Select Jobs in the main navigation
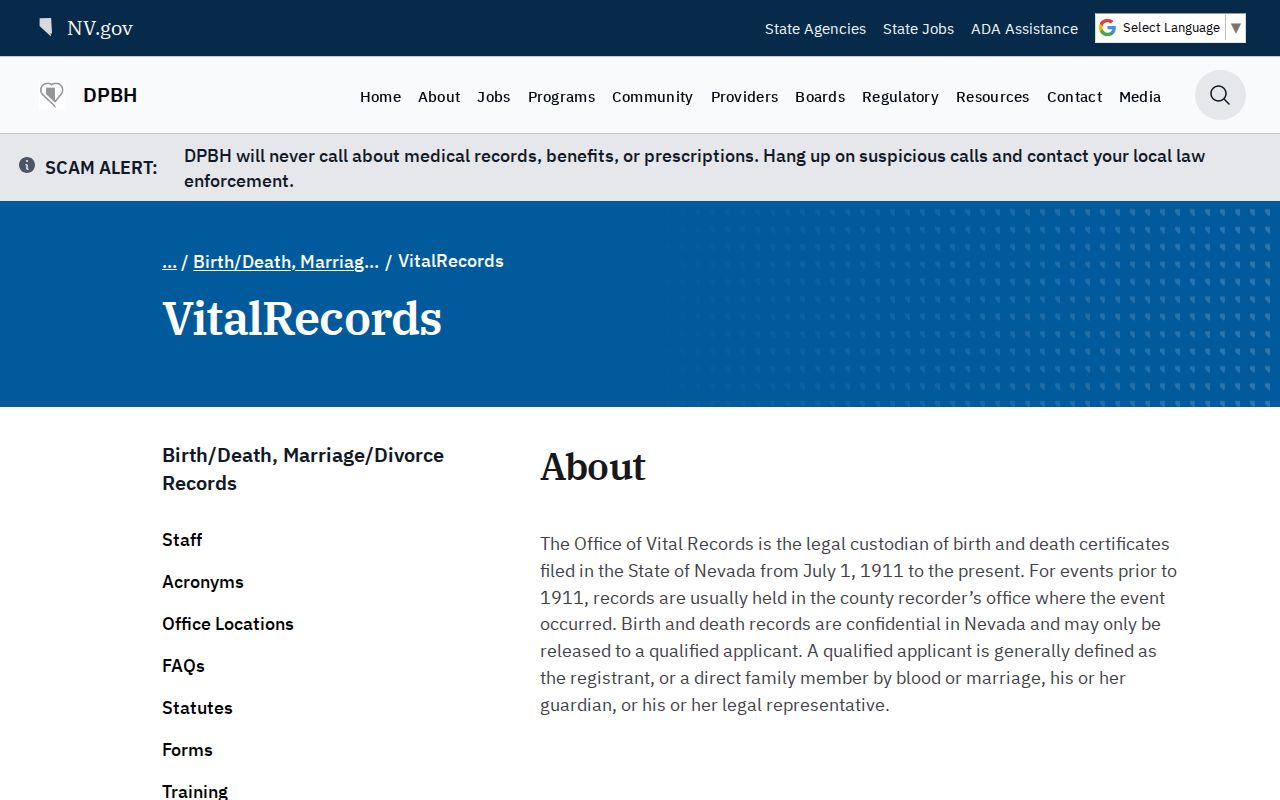The height and width of the screenshot is (800, 1280). pos(494,97)
